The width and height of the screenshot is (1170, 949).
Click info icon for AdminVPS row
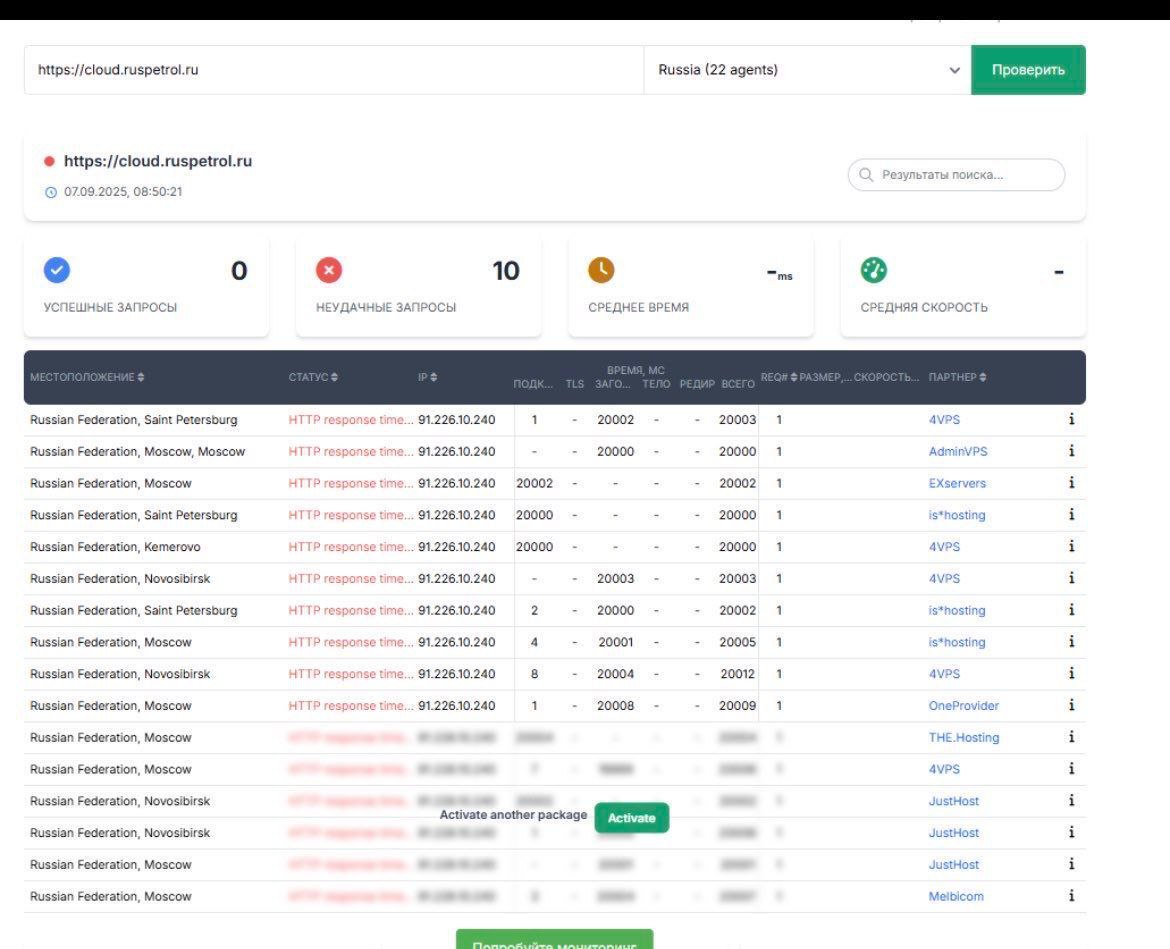point(1072,451)
